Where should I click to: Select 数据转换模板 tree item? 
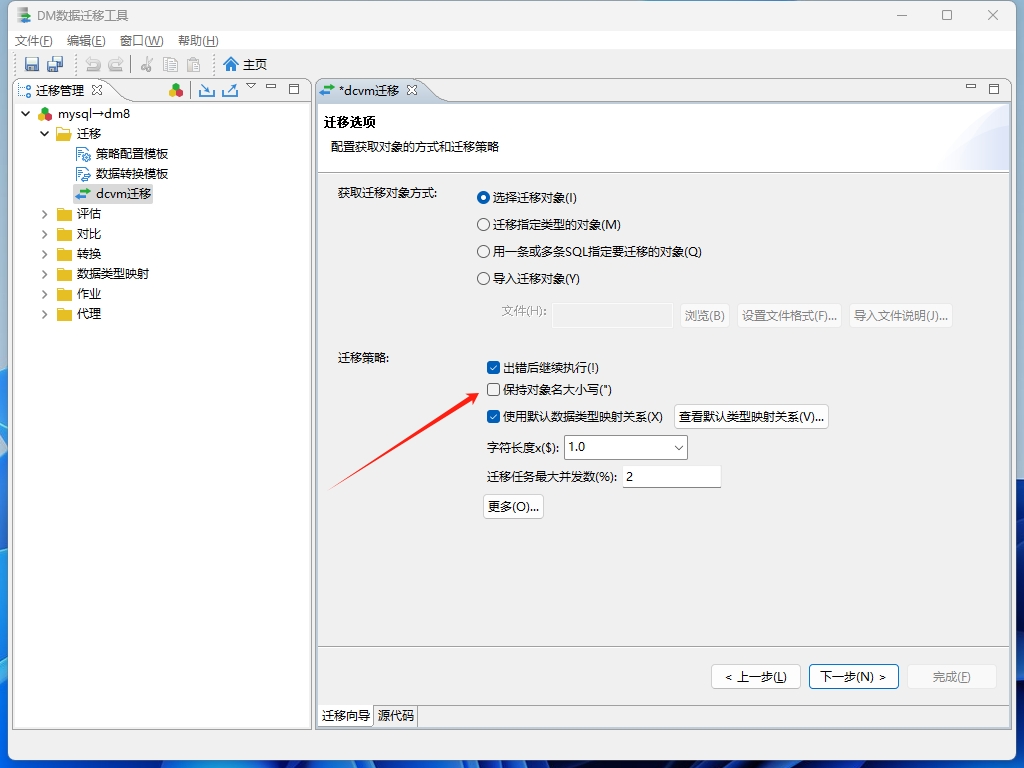tap(131, 174)
